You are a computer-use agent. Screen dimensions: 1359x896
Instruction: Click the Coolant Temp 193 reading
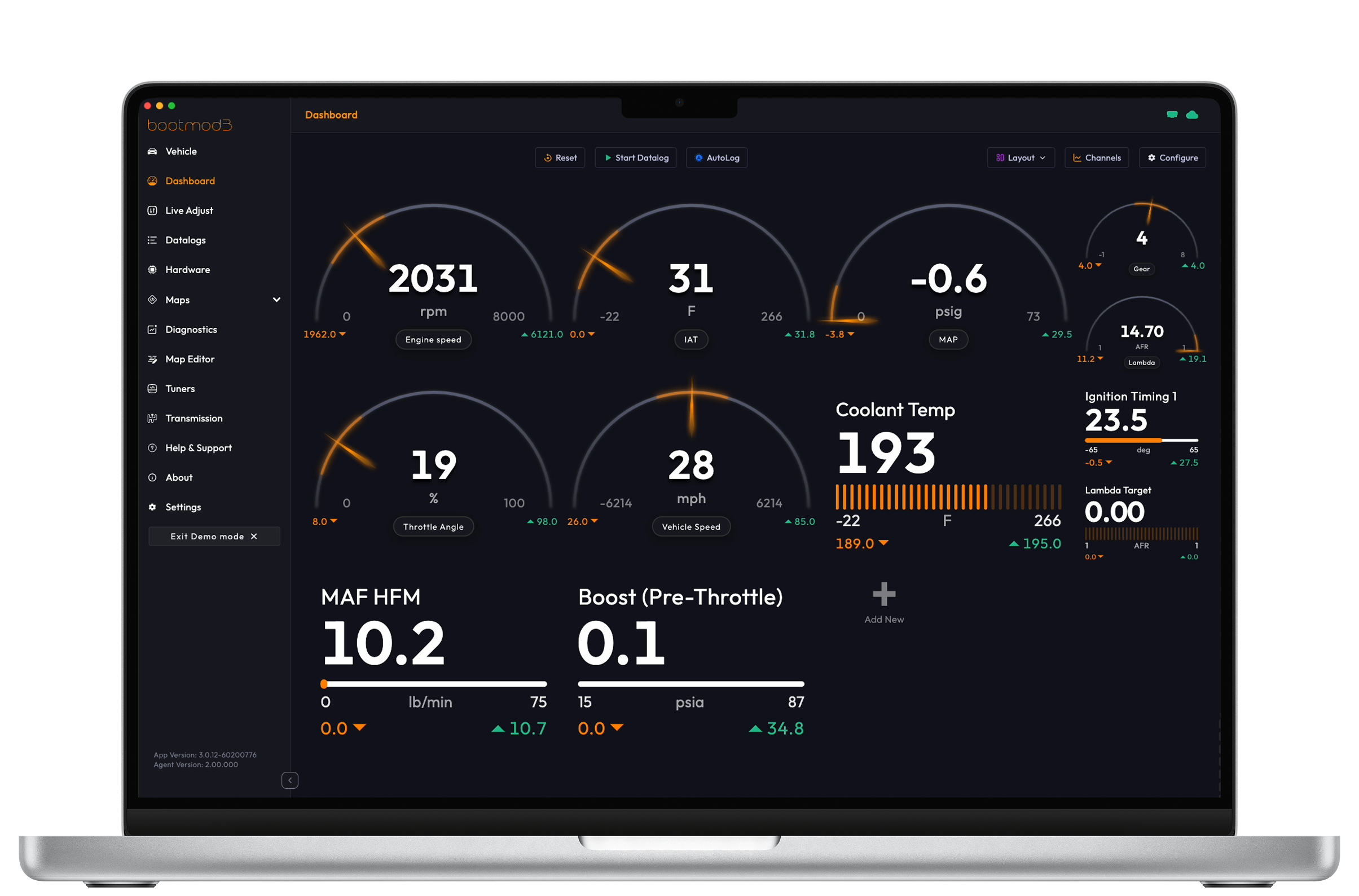pyautogui.click(x=887, y=454)
